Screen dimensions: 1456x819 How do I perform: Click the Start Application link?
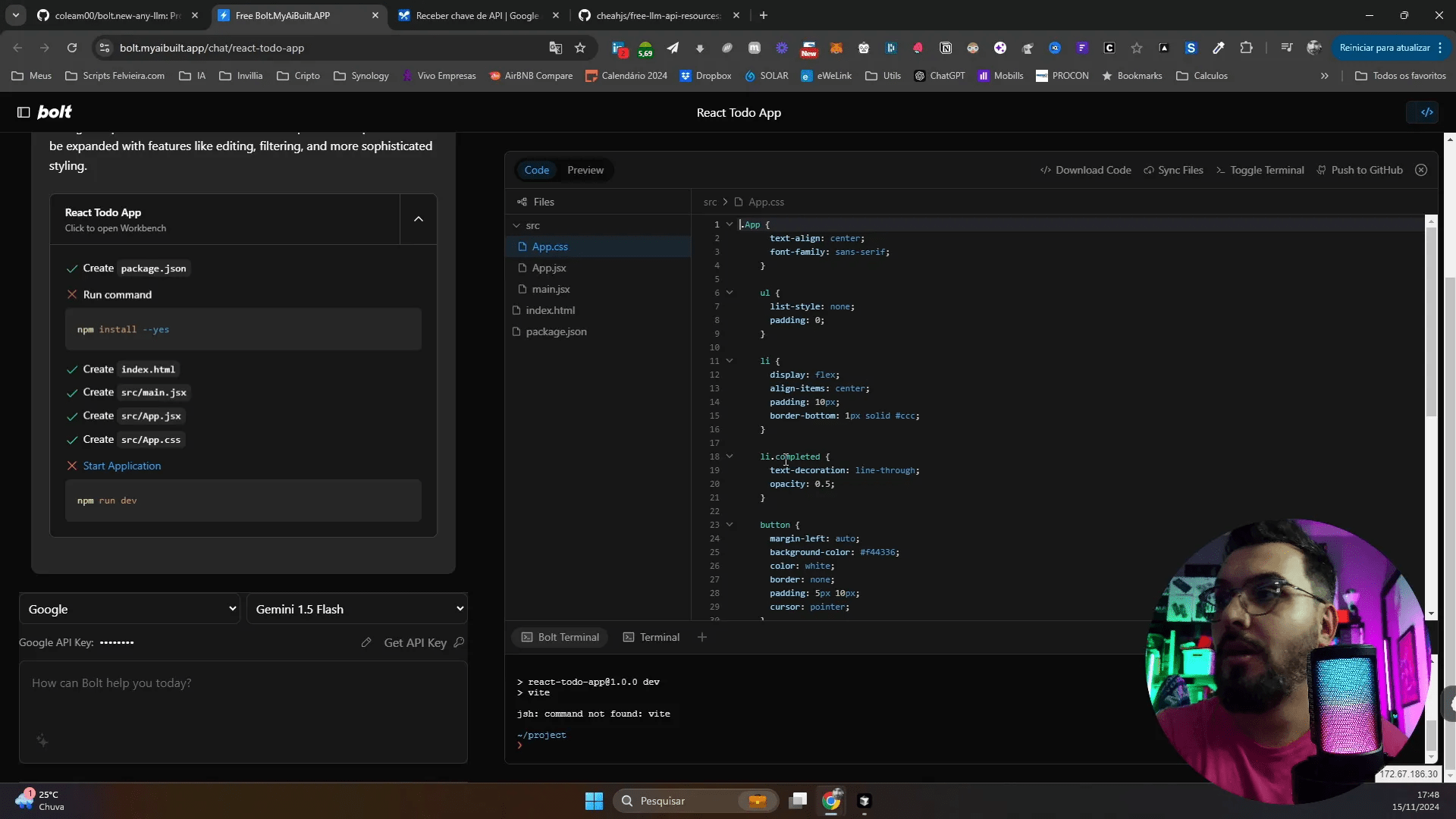122,466
